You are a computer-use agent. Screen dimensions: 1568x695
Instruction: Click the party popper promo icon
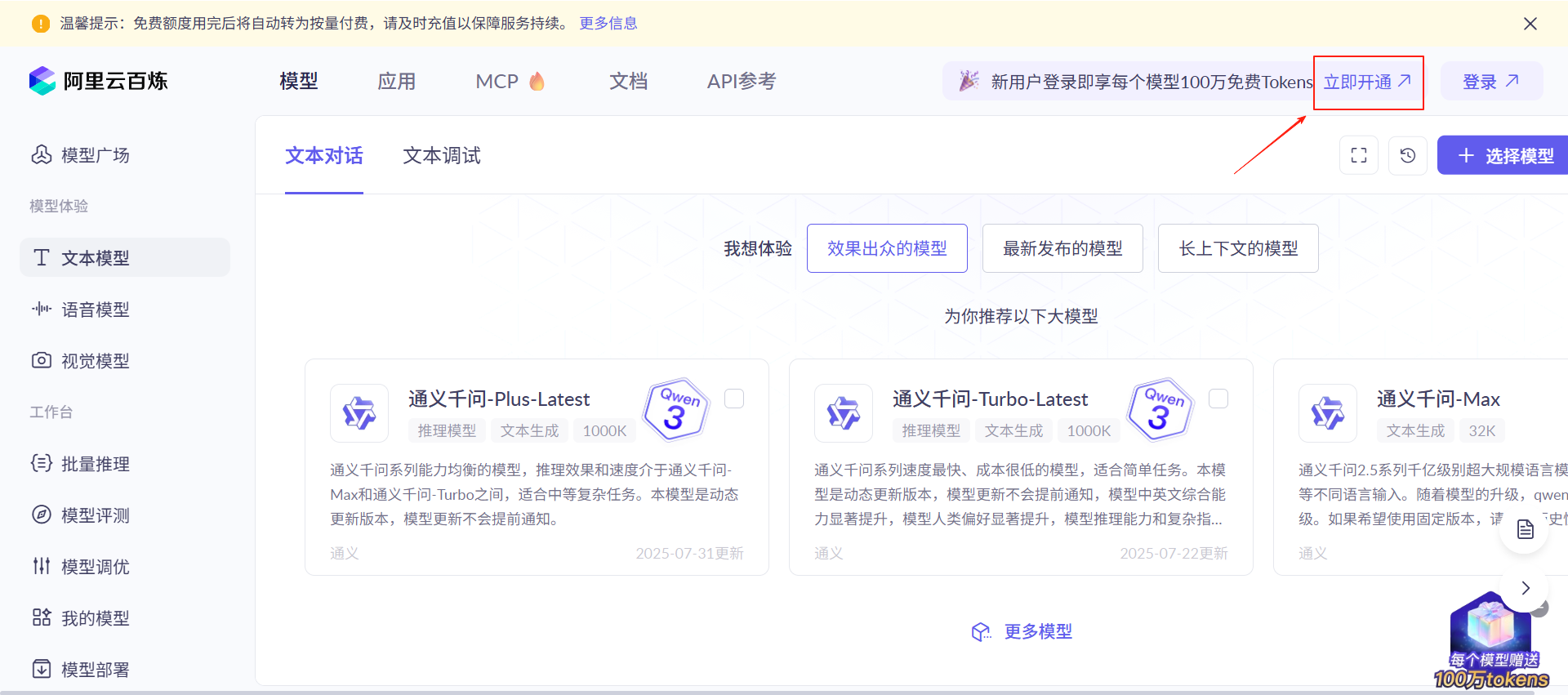point(969,81)
